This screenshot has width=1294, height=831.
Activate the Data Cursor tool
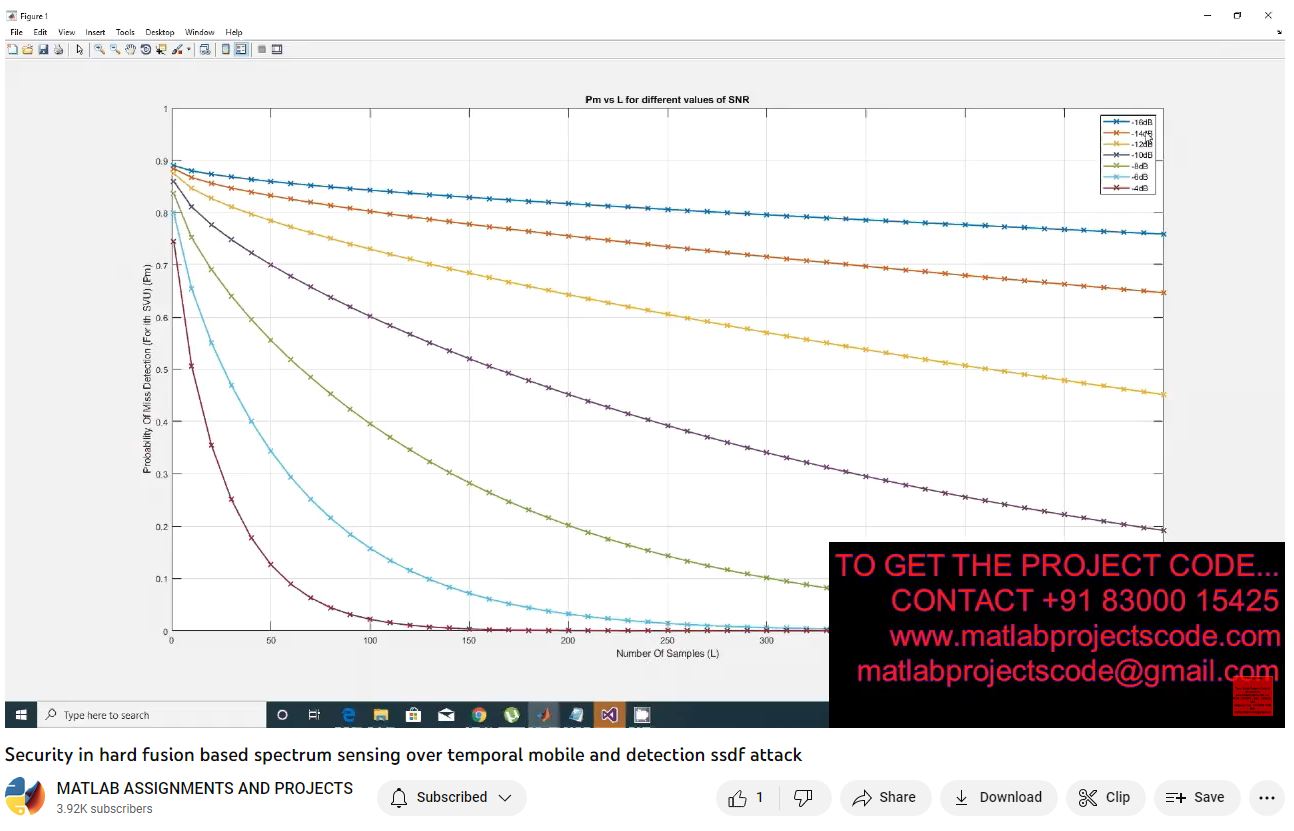pos(161,49)
